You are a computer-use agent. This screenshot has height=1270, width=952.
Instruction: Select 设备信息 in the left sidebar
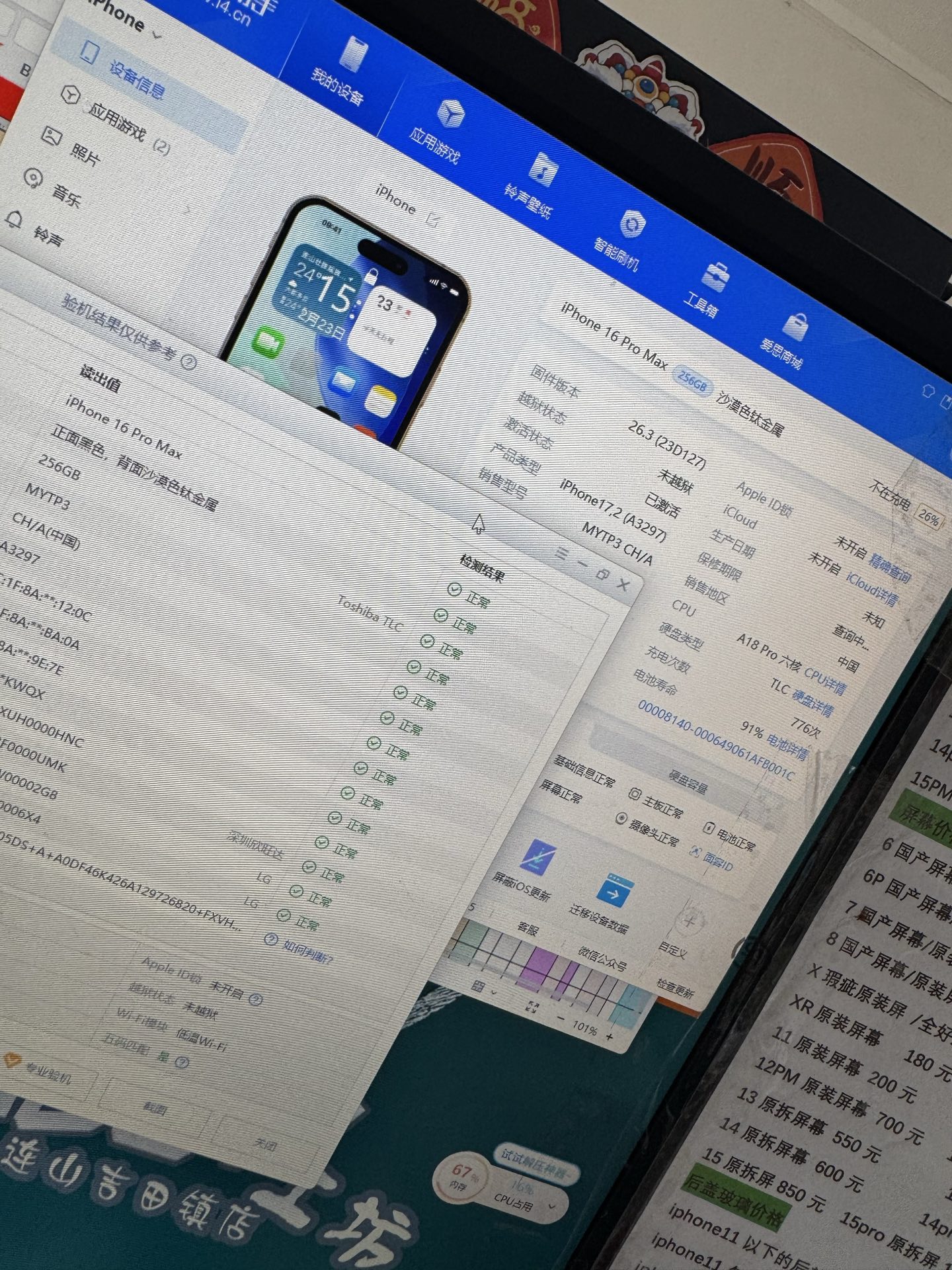[x=136, y=79]
